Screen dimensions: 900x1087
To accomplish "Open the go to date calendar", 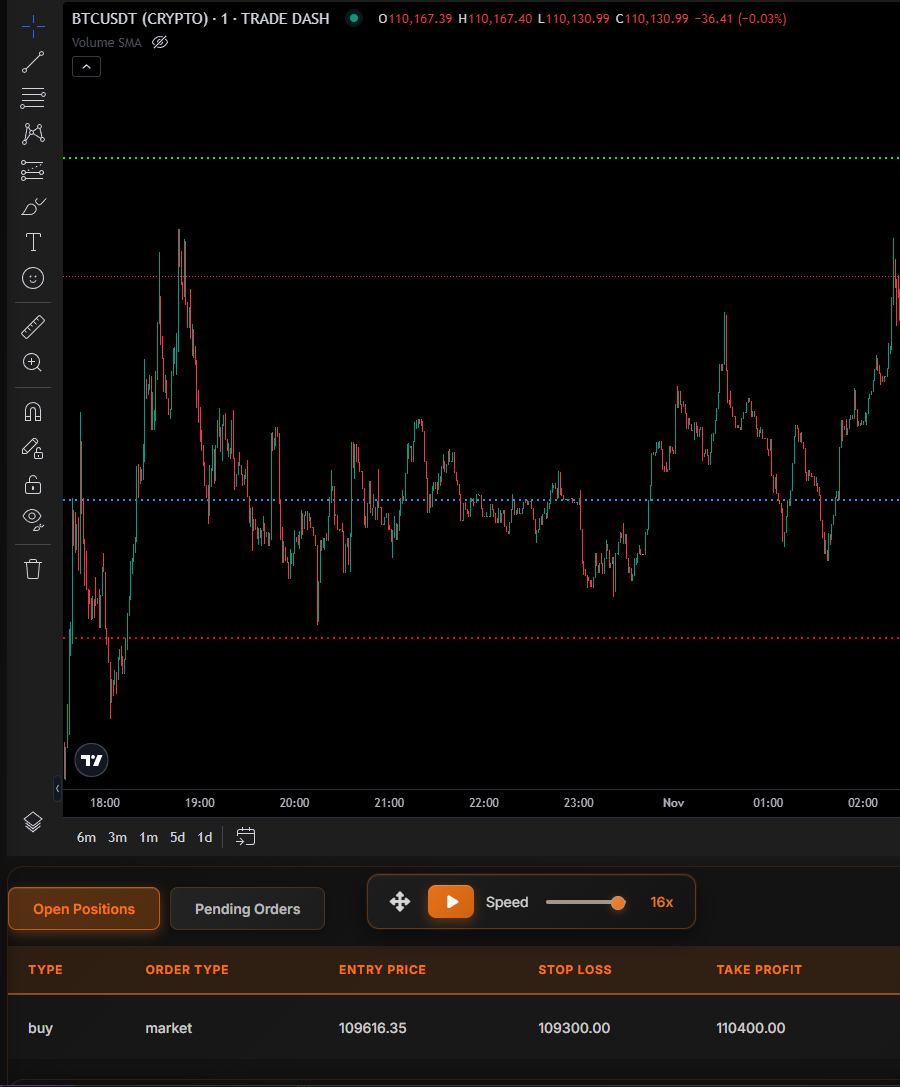I will (x=245, y=837).
